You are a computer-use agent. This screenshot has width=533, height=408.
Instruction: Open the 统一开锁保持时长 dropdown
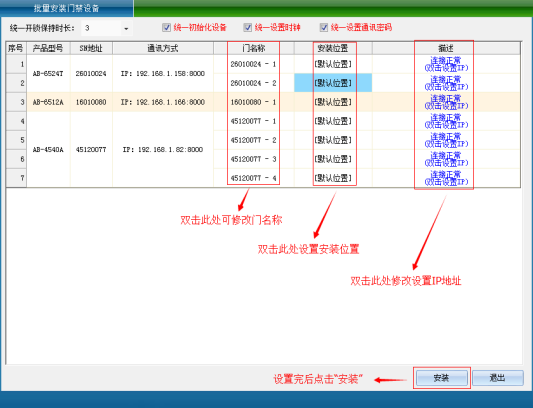click(x=126, y=29)
